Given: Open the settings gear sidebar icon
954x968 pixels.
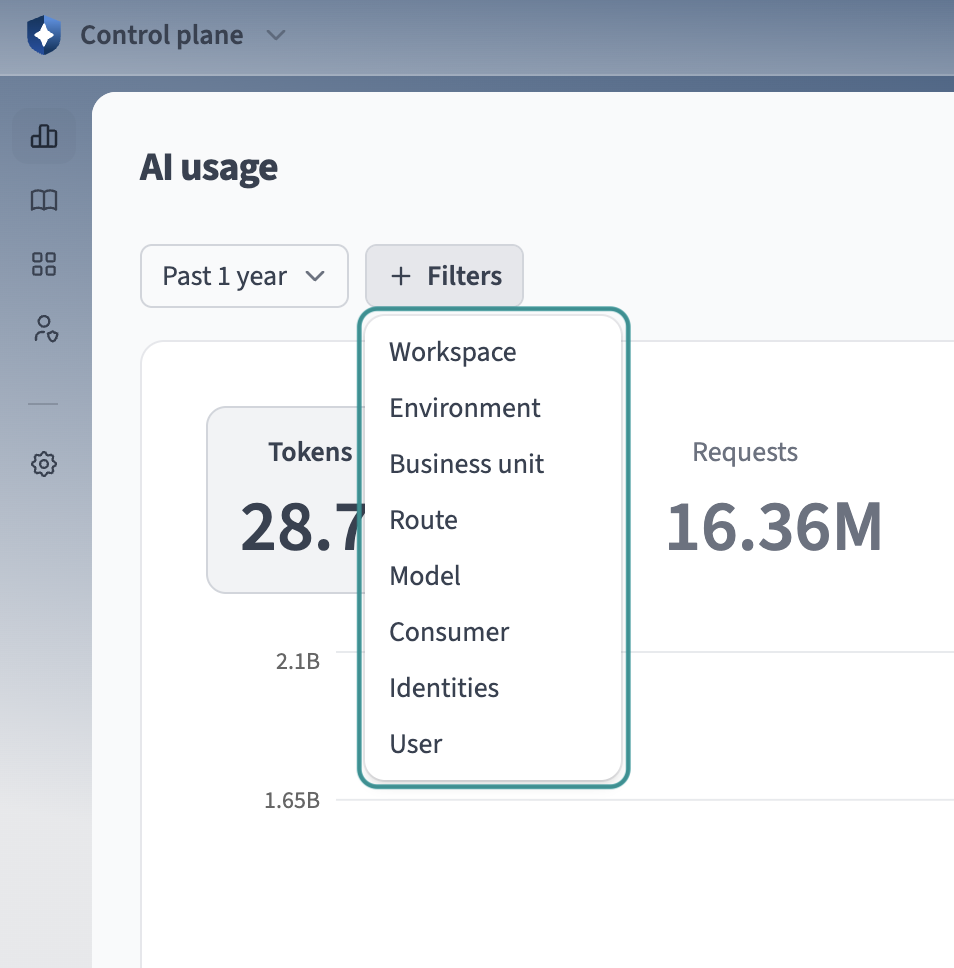Looking at the screenshot, I should pos(44,464).
